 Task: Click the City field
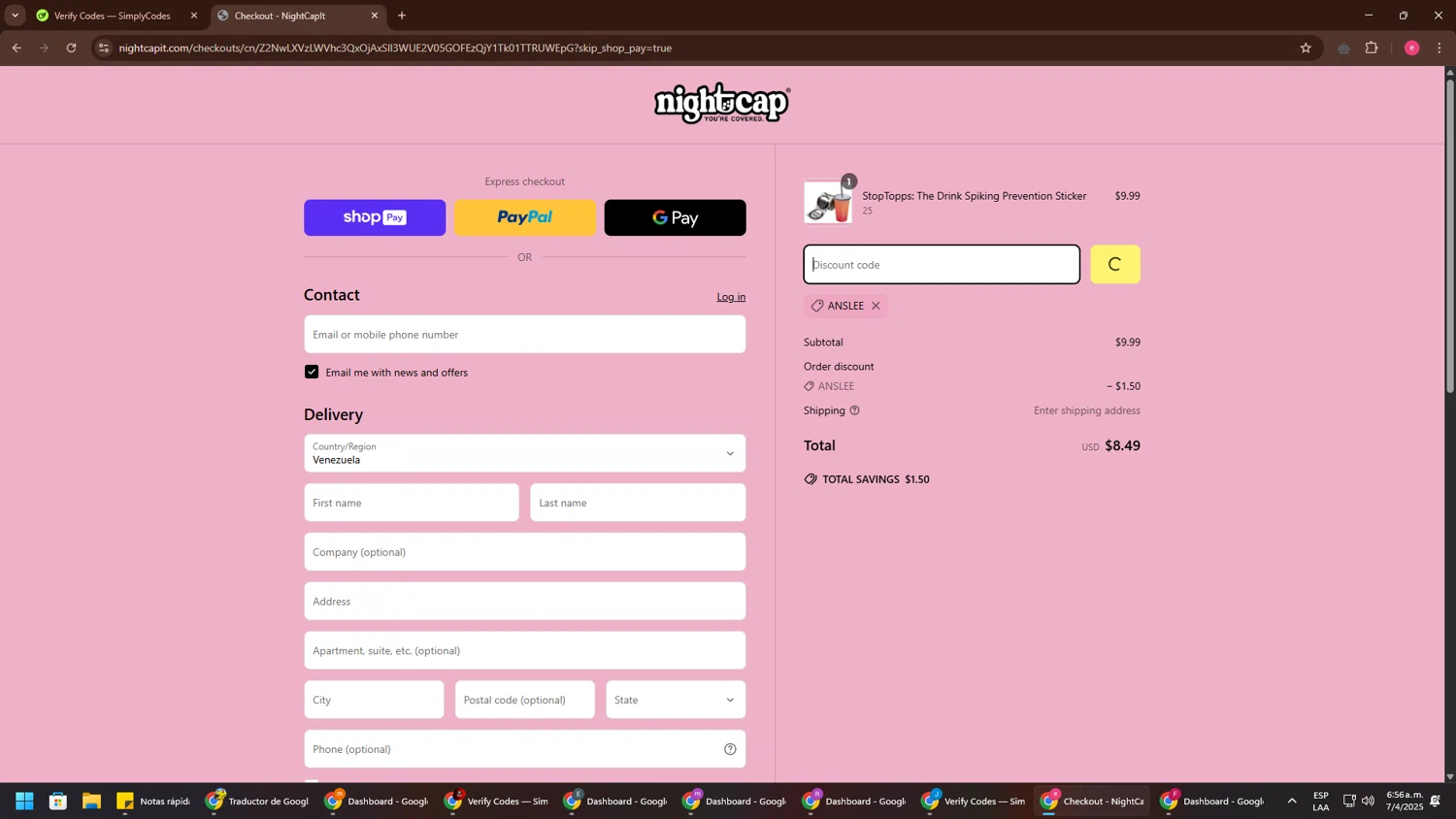(374, 700)
